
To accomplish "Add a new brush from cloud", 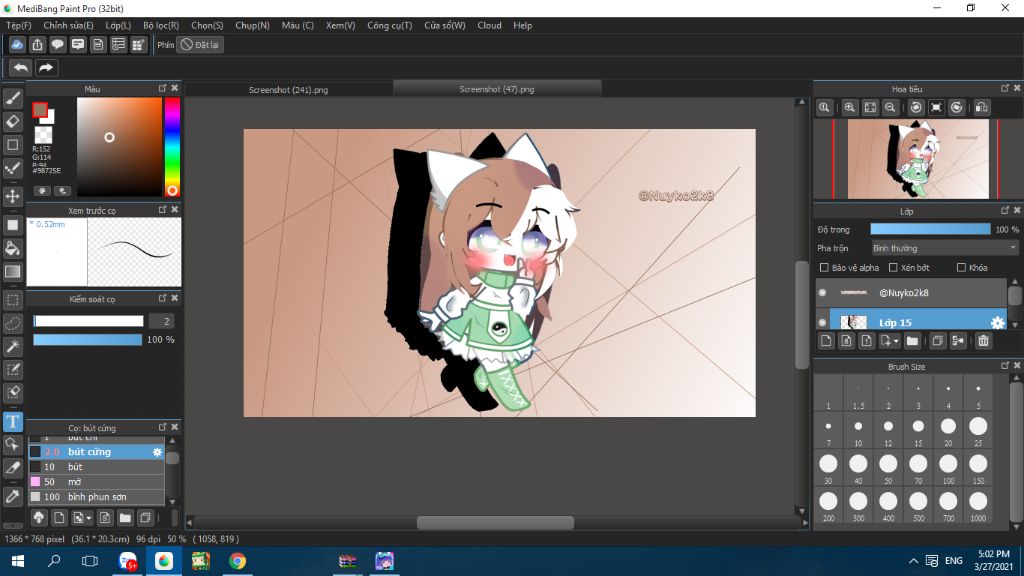I will click(x=39, y=518).
